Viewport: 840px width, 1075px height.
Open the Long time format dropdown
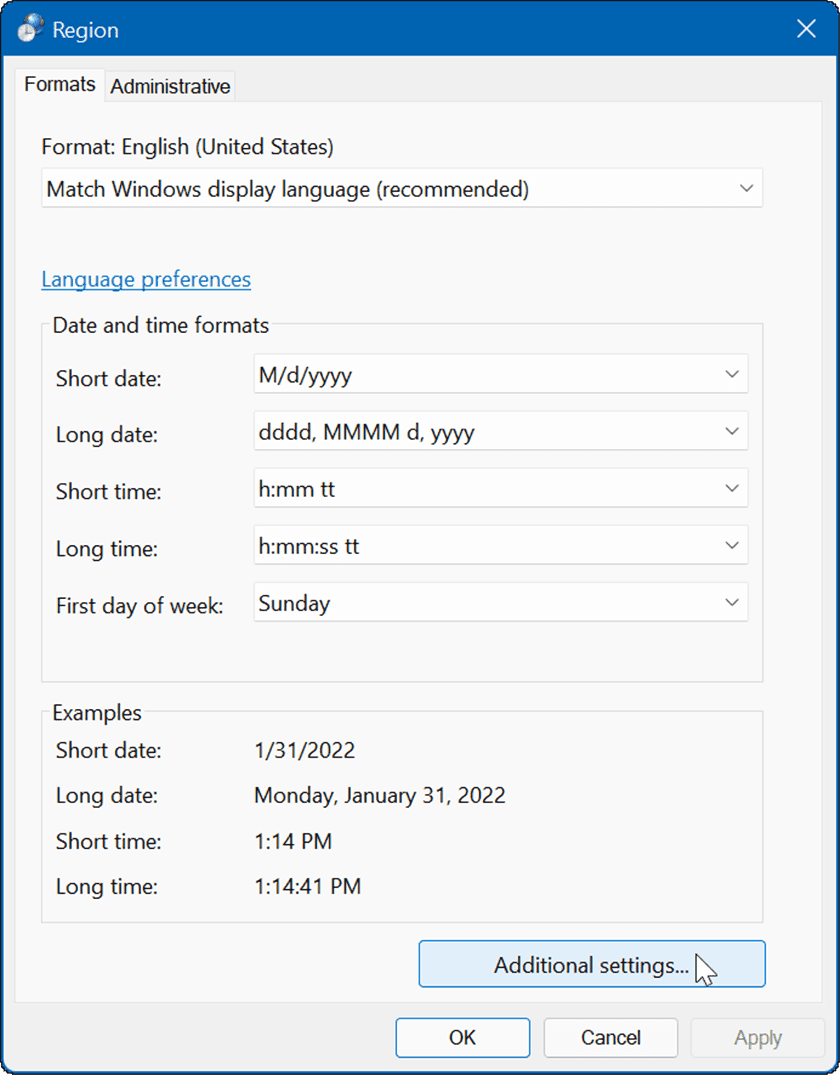point(500,546)
